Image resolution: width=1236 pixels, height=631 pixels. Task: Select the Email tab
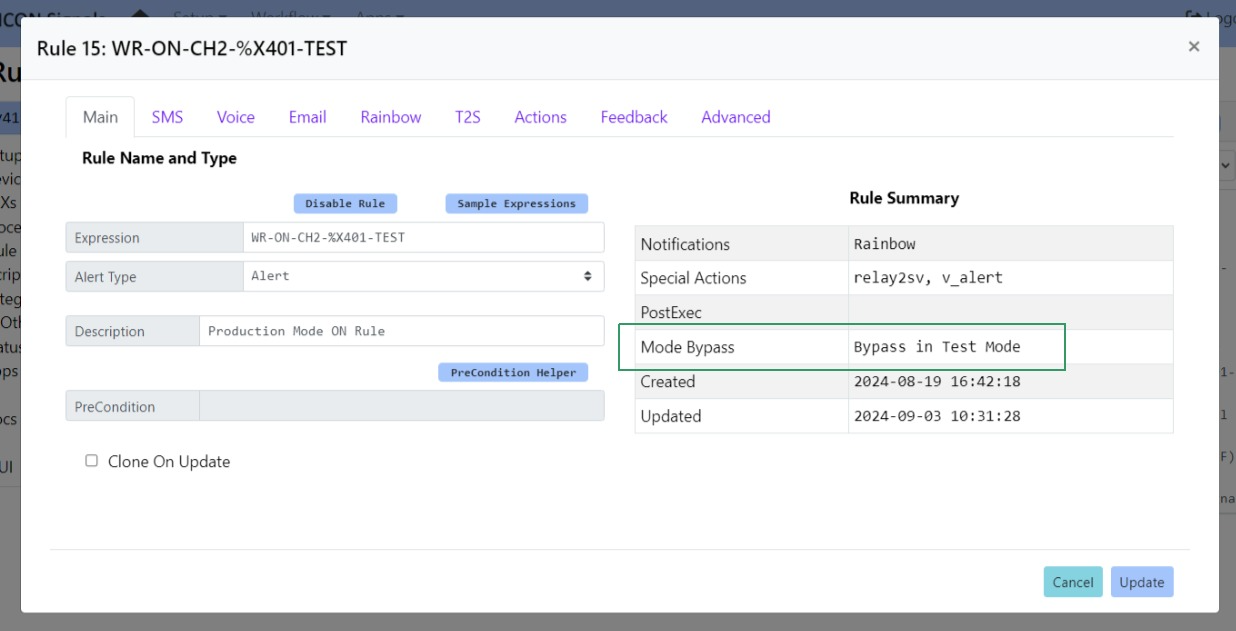point(307,117)
